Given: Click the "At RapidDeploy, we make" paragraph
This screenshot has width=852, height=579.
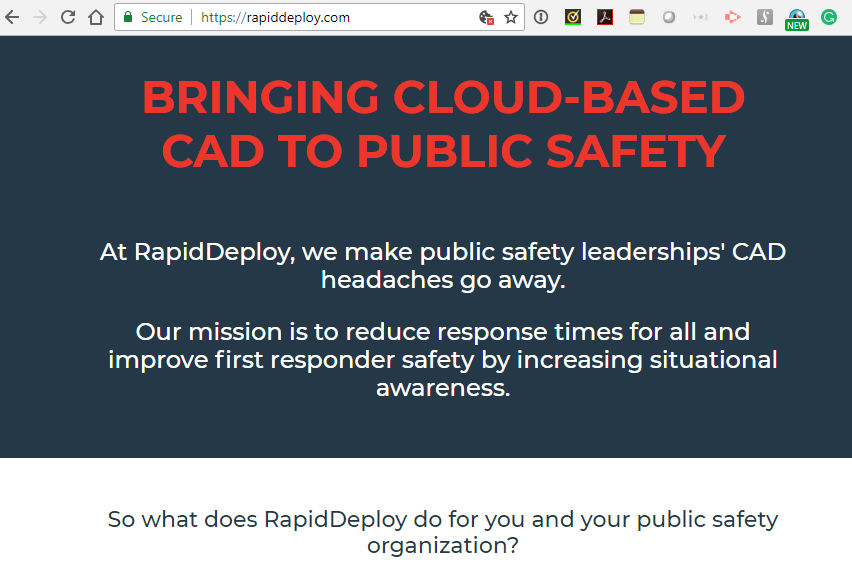Looking at the screenshot, I should [x=443, y=266].
